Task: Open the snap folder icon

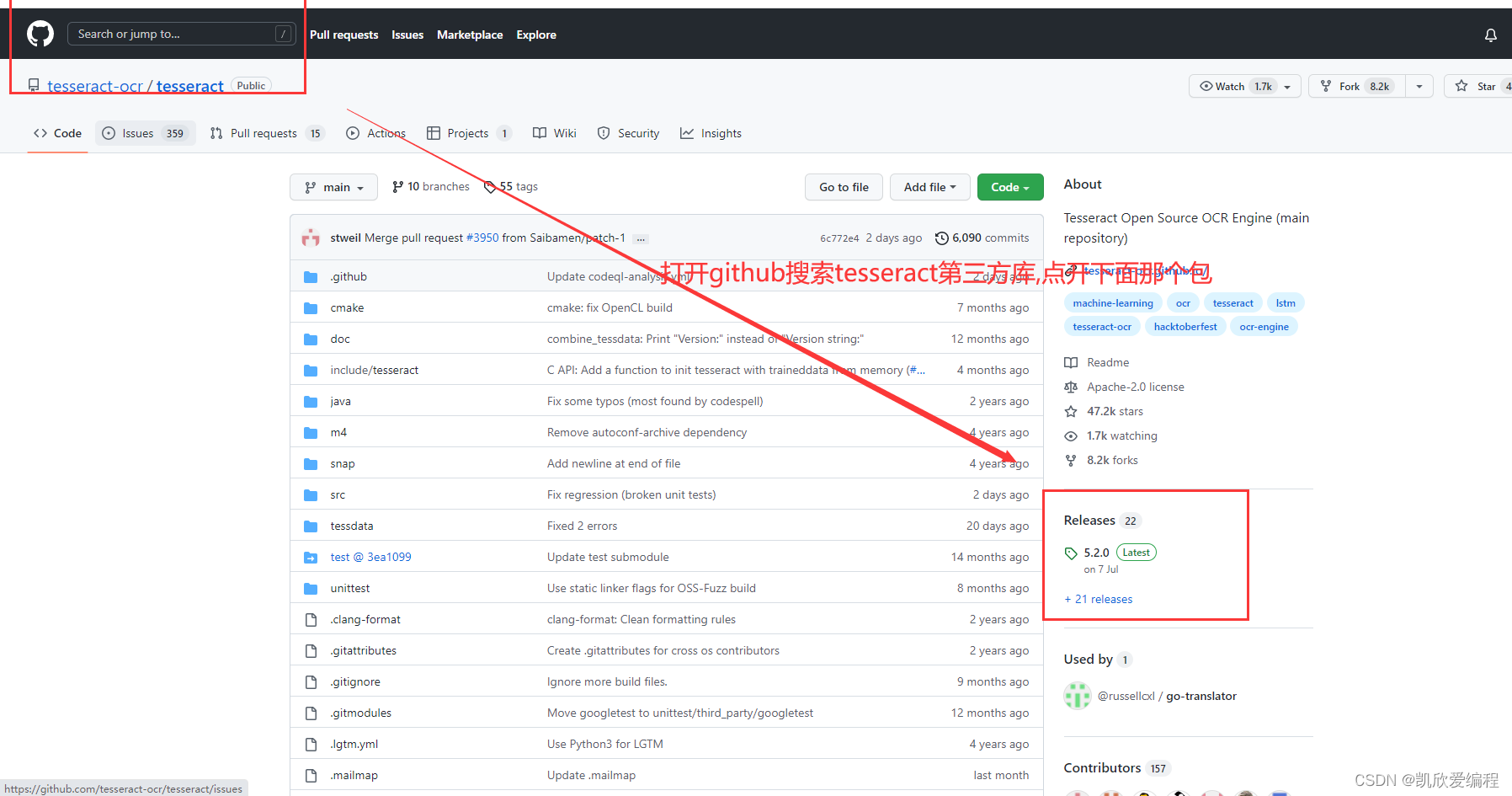Action: (x=311, y=464)
